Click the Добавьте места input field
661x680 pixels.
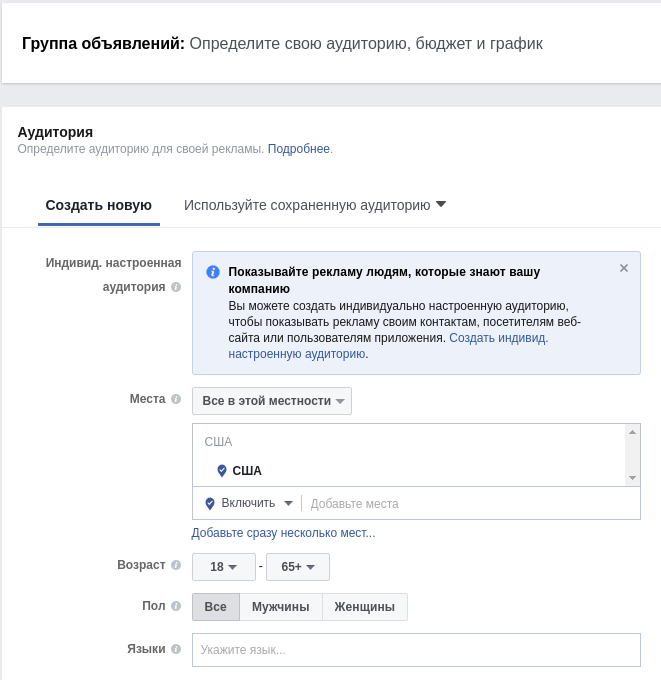coord(471,503)
